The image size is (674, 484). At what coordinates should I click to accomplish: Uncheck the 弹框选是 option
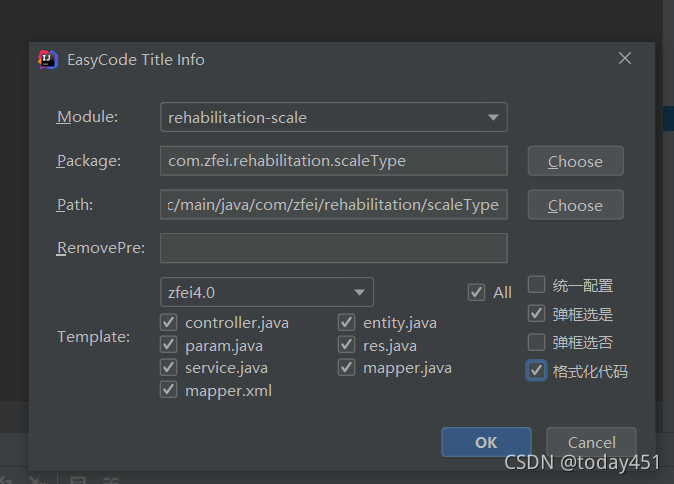click(x=536, y=314)
